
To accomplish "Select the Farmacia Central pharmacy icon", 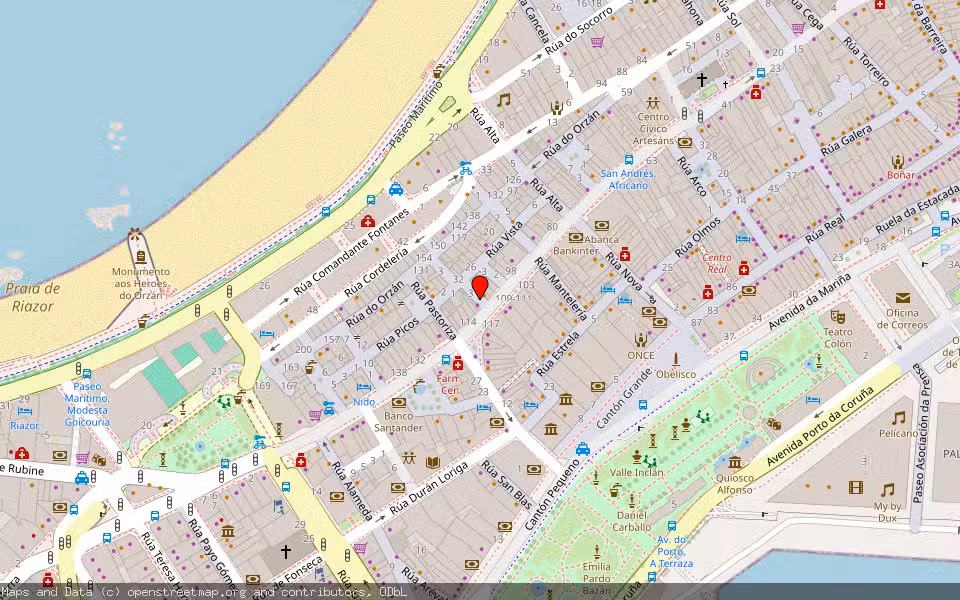I will coord(457,364).
